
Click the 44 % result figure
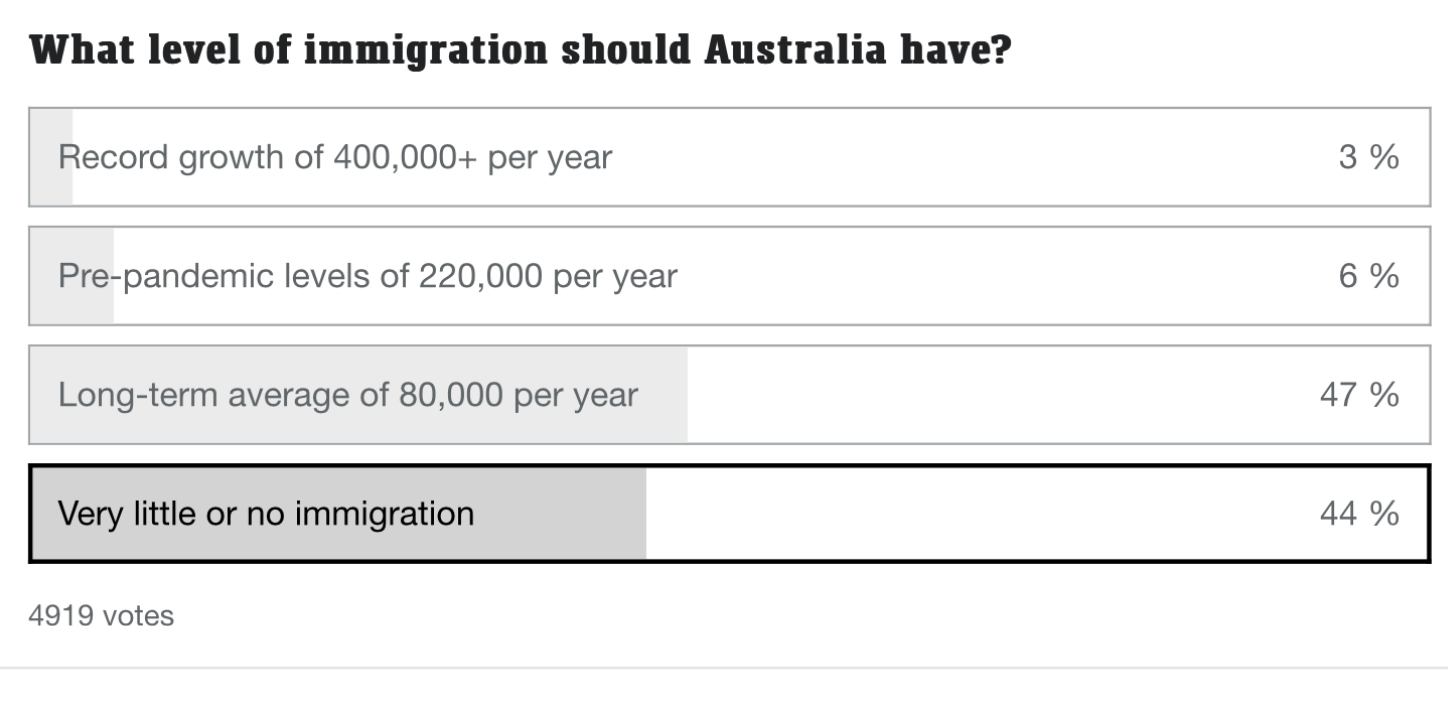[x=1359, y=514]
